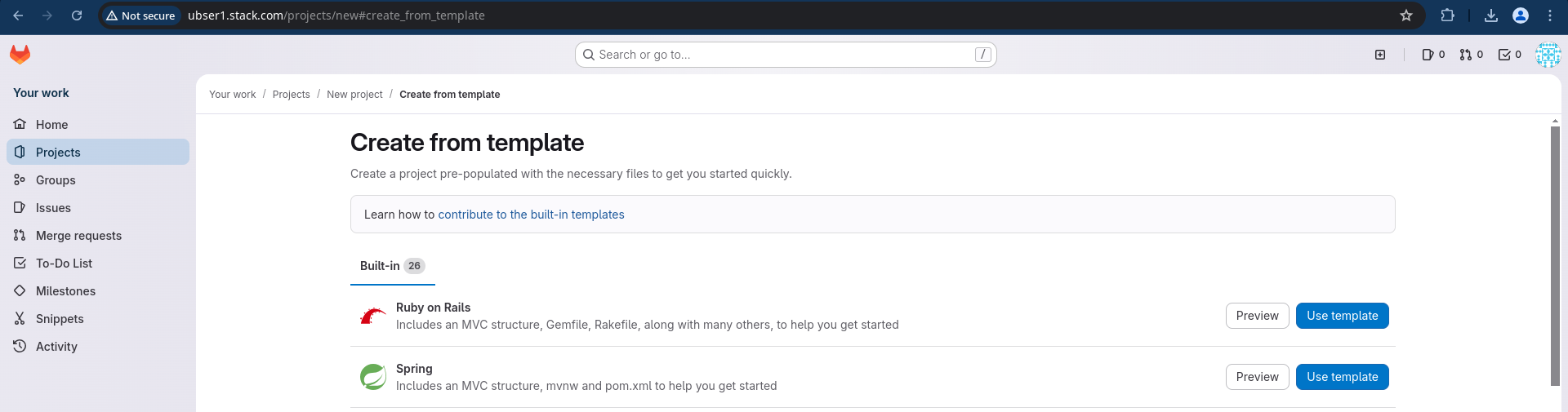1568x412 pixels.
Task: Open Projects breadcrumb link
Action: pyautogui.click(x=291, y=95)
